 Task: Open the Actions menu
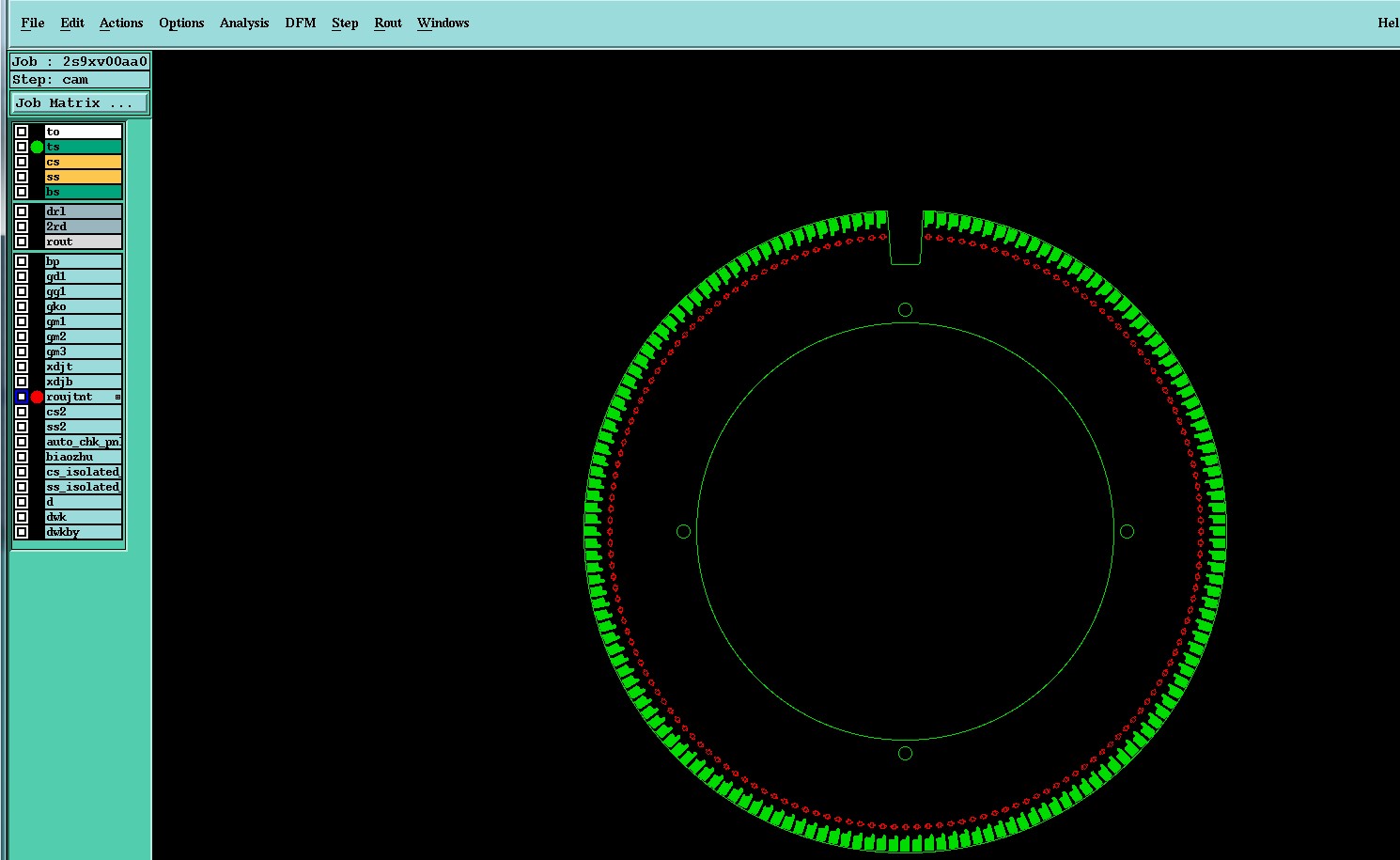pos(121,23)
